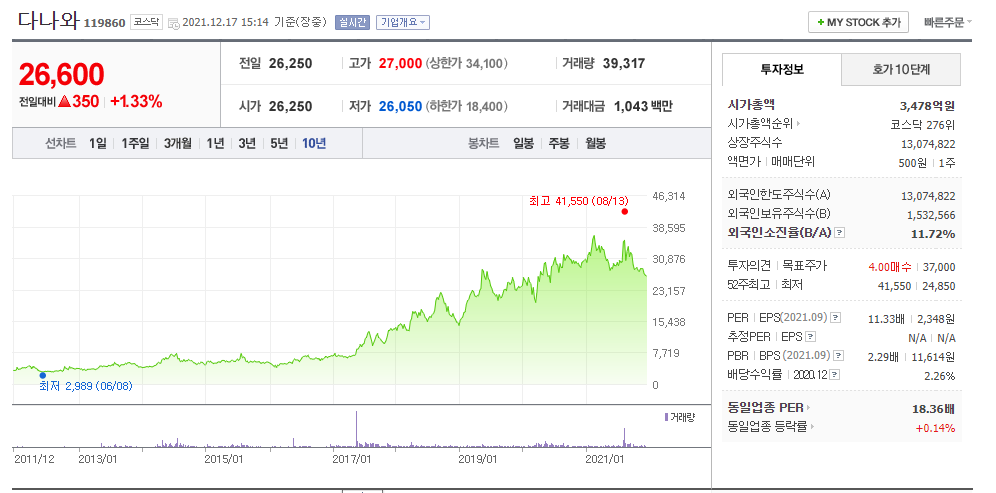The width and height of the screenshot is (996, 493).
Task: Show the 일봉 candlestick chart
Action: click(x=523, y=144)
